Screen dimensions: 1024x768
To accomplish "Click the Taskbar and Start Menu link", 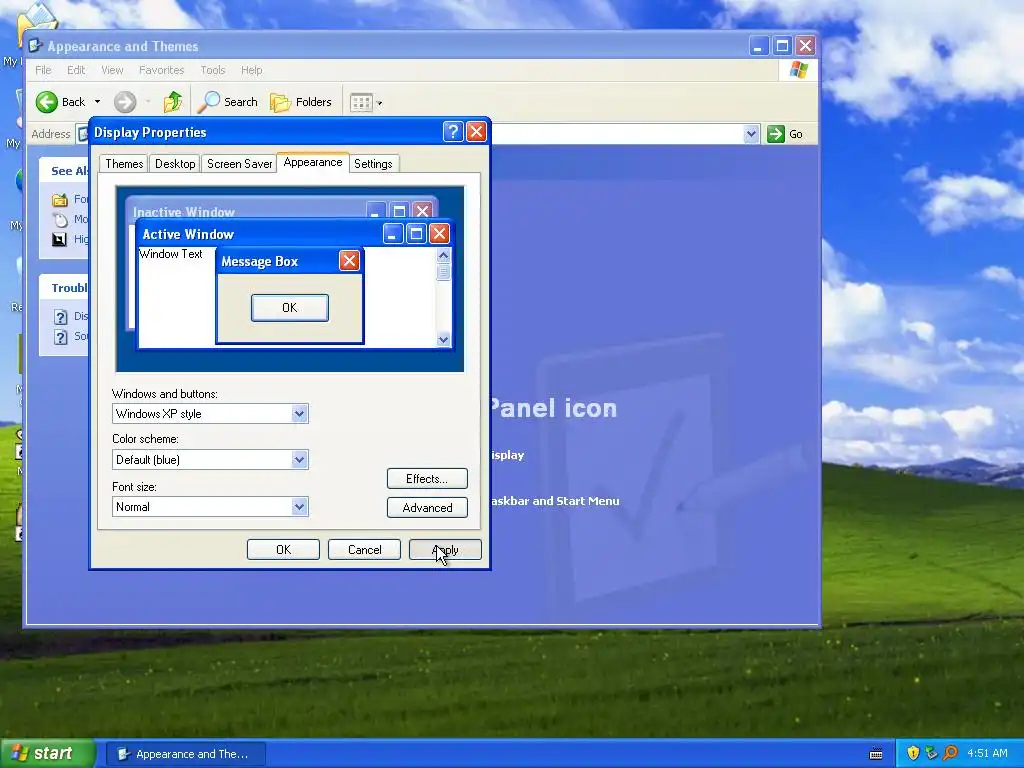I will (554, 501).
